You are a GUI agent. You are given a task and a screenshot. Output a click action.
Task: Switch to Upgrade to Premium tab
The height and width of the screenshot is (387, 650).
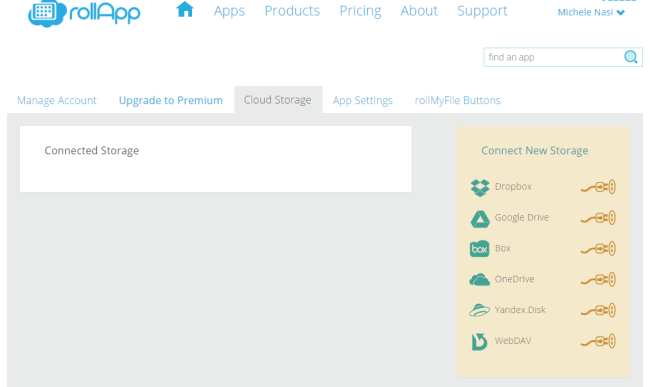click(x=171, y=101)
